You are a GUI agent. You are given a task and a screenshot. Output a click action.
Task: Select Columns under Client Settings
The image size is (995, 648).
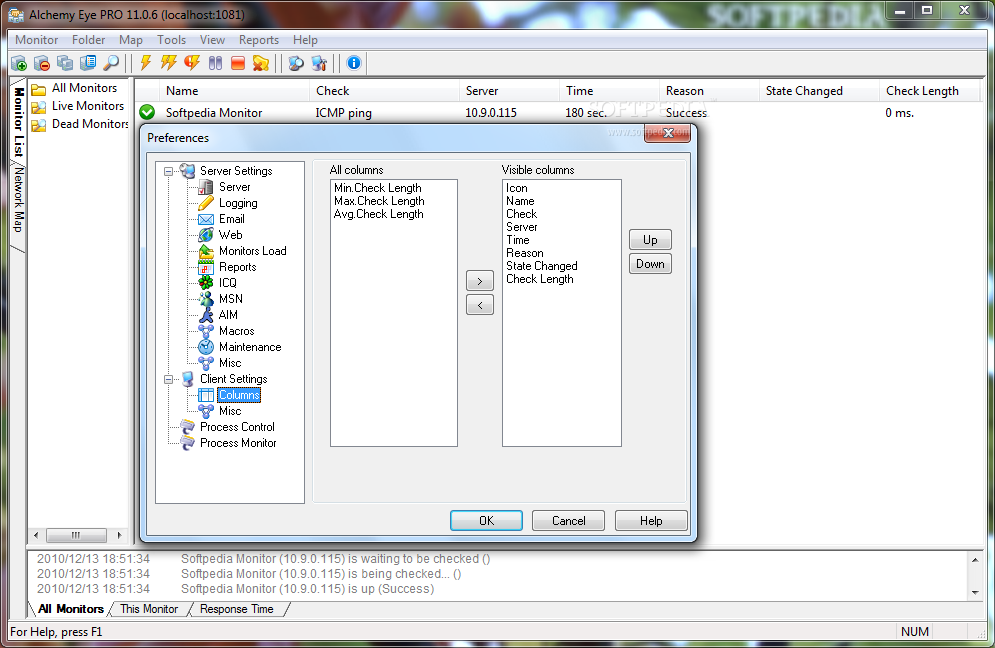(239, 395)
